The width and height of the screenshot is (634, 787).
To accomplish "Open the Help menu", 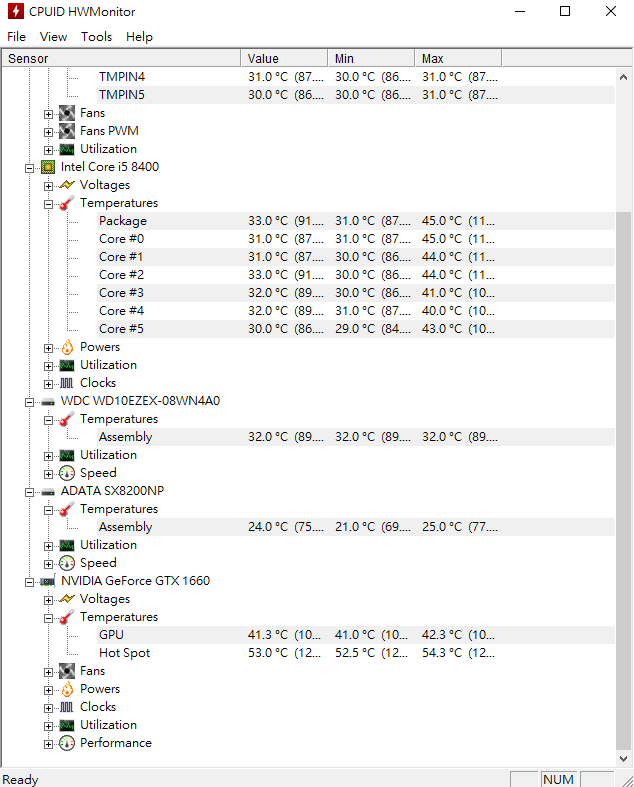I will click(139, 37).
